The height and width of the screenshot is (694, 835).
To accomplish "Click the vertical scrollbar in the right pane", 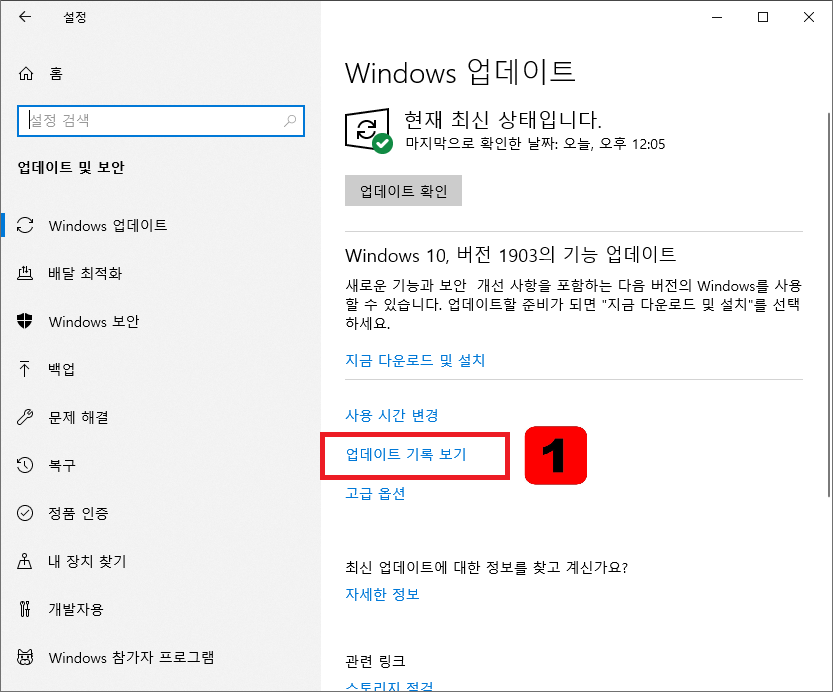I will 829,305.
